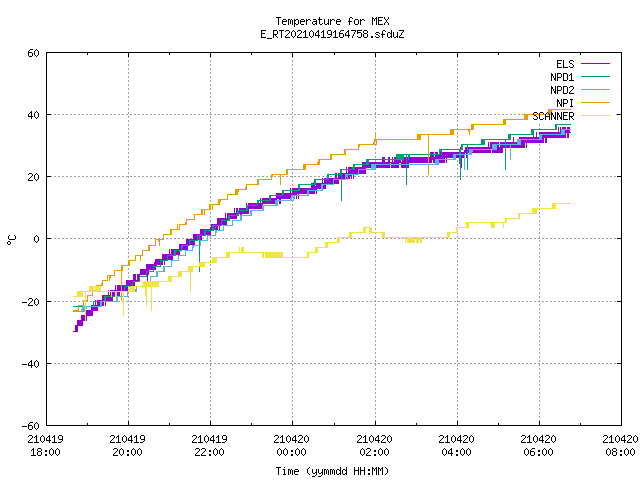
Task: Click the y-axis label -40
Action: coord(31,364)
